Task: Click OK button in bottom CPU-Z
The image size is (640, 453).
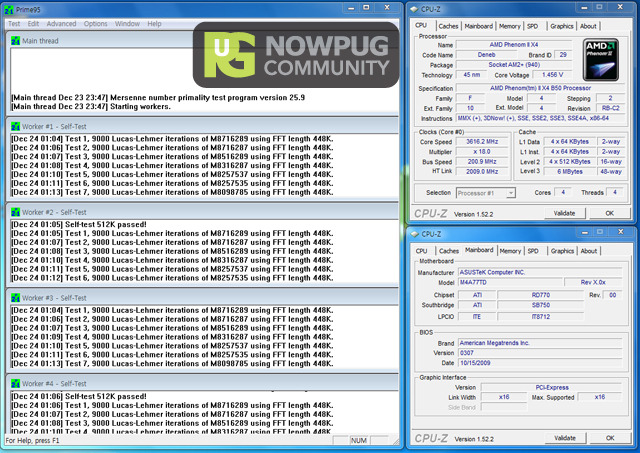Action: click(610, 438)
